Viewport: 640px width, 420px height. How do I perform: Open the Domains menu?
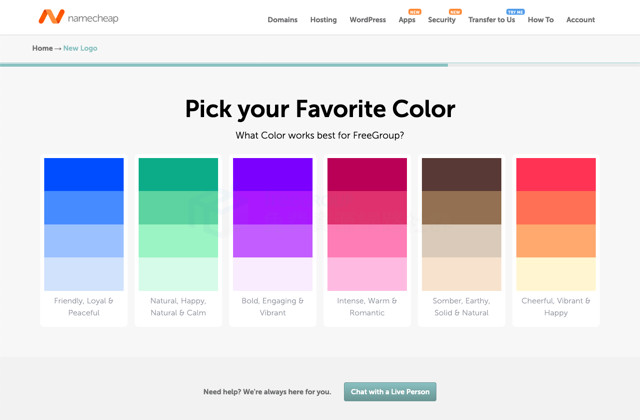coord(282,20)
